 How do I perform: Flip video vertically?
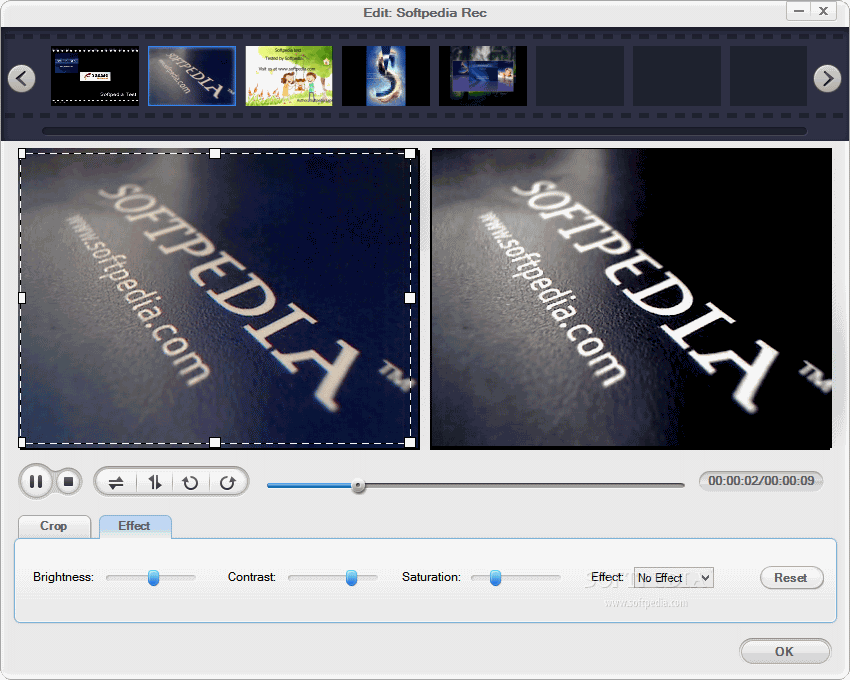click(x=154, y=482)
